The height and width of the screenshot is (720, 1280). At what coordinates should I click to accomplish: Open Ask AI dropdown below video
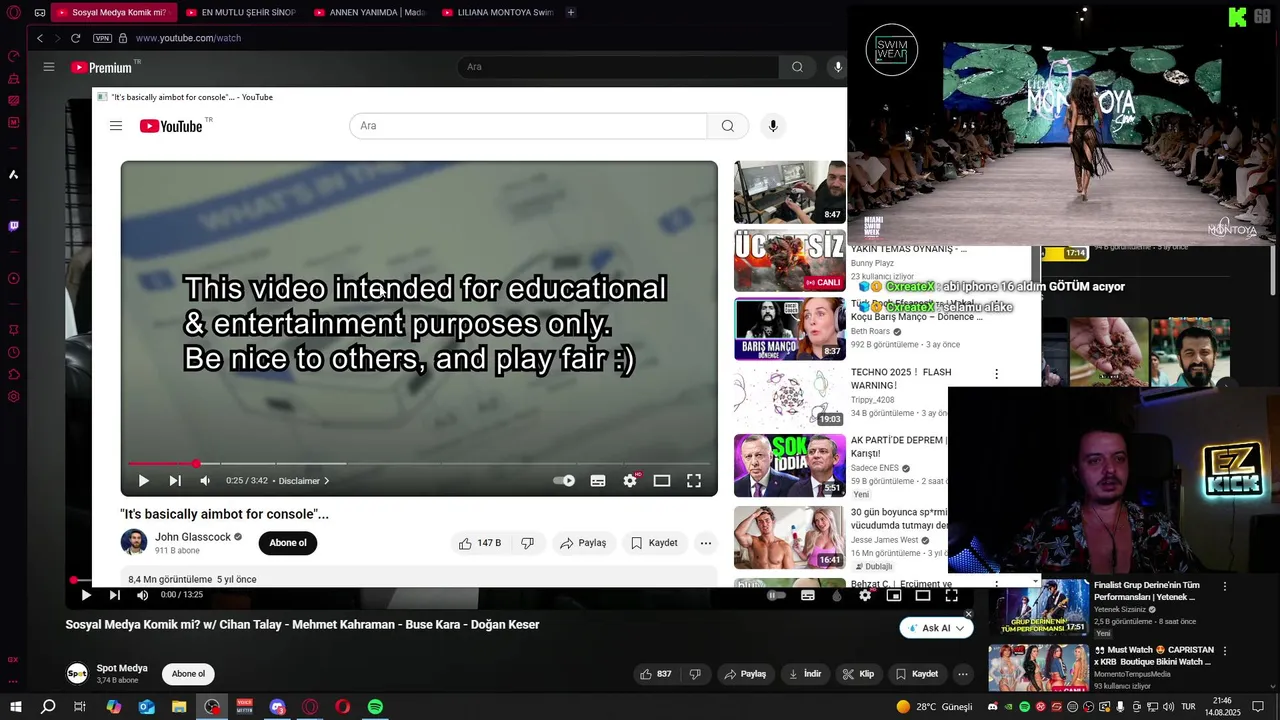click(936, 628)
